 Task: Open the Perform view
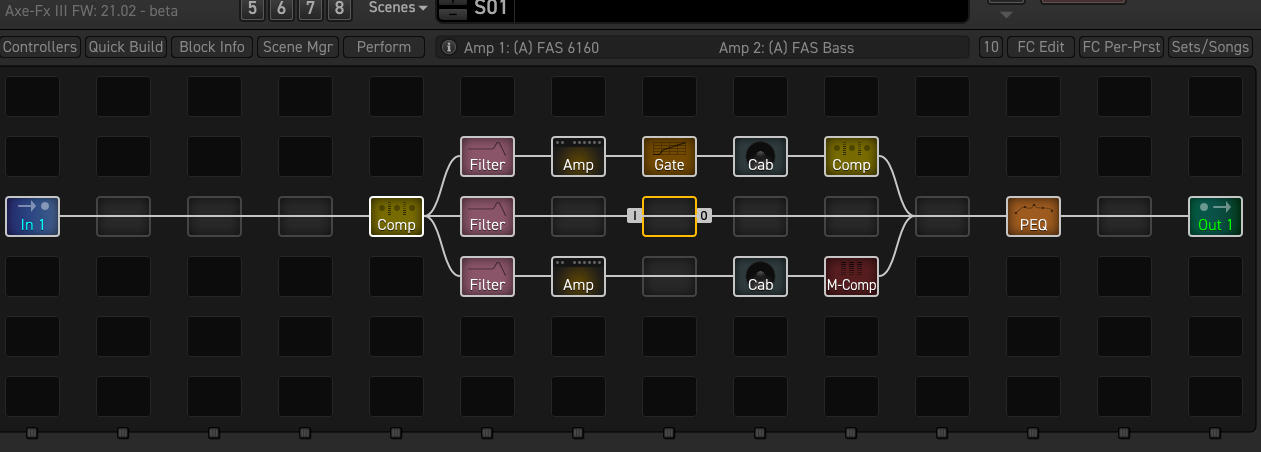[x=384, y=47]
